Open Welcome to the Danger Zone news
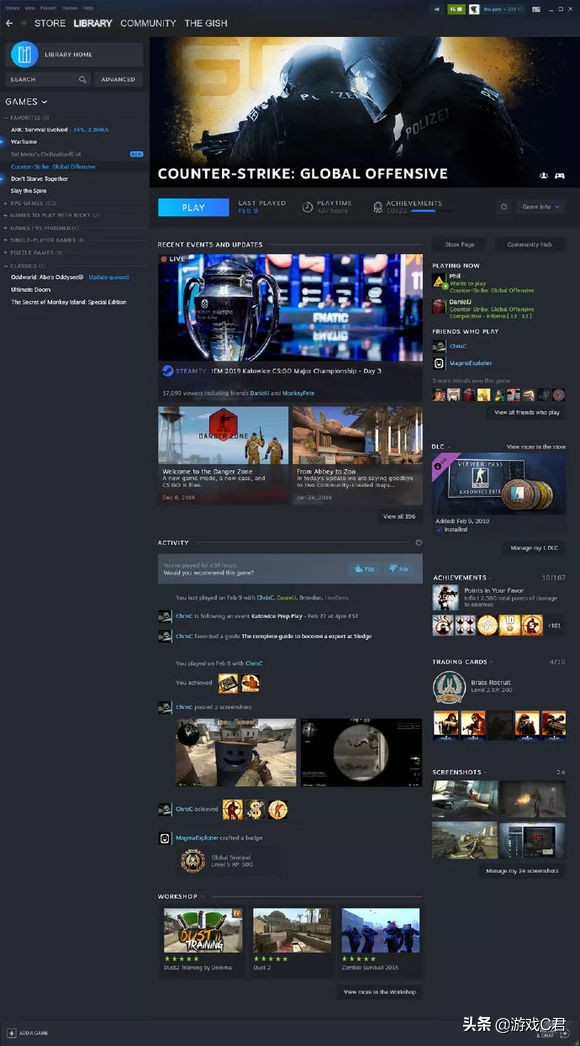 coord(224,456)
